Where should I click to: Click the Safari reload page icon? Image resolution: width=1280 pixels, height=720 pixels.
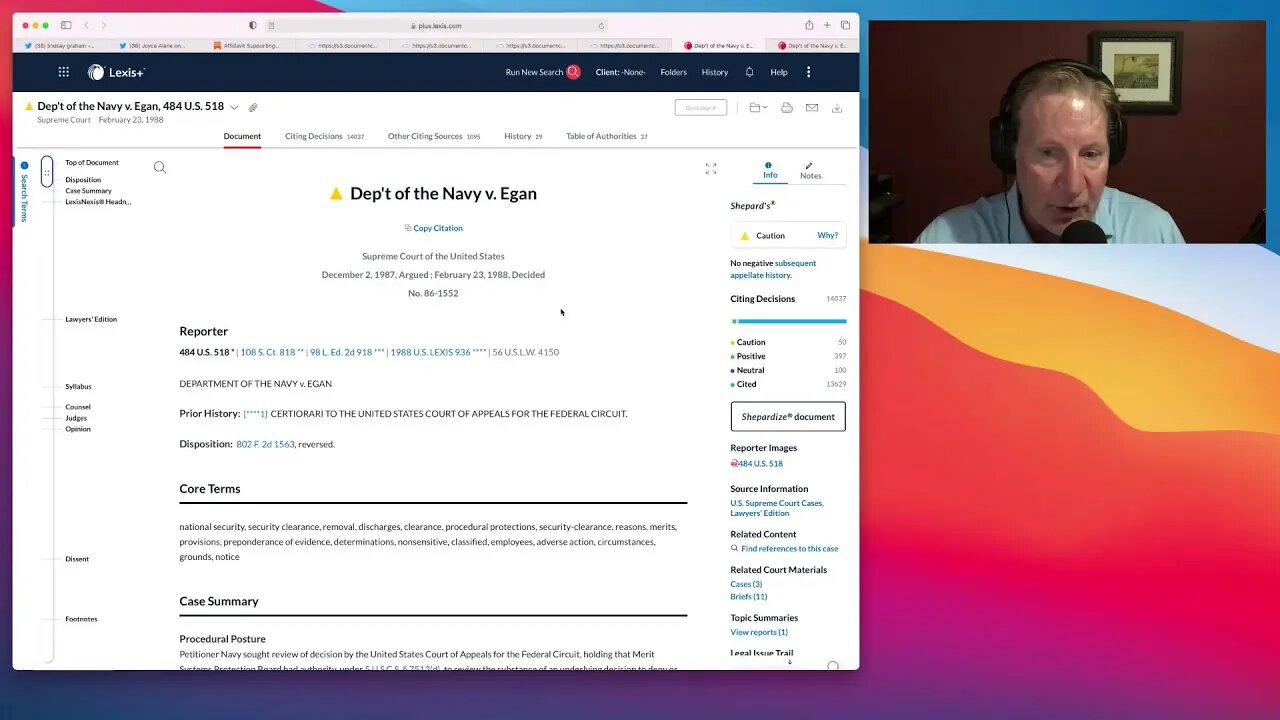[x=601, y=26]
